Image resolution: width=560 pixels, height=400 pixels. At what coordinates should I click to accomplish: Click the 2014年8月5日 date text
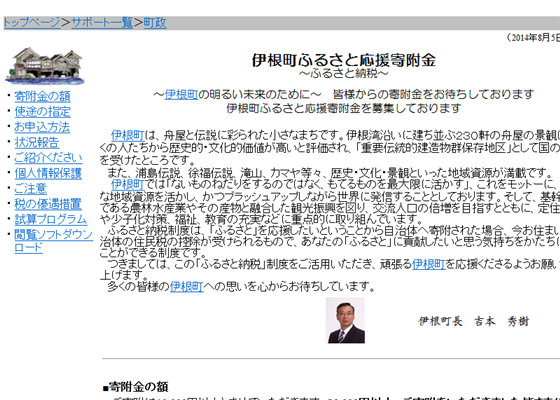[534, 38]
